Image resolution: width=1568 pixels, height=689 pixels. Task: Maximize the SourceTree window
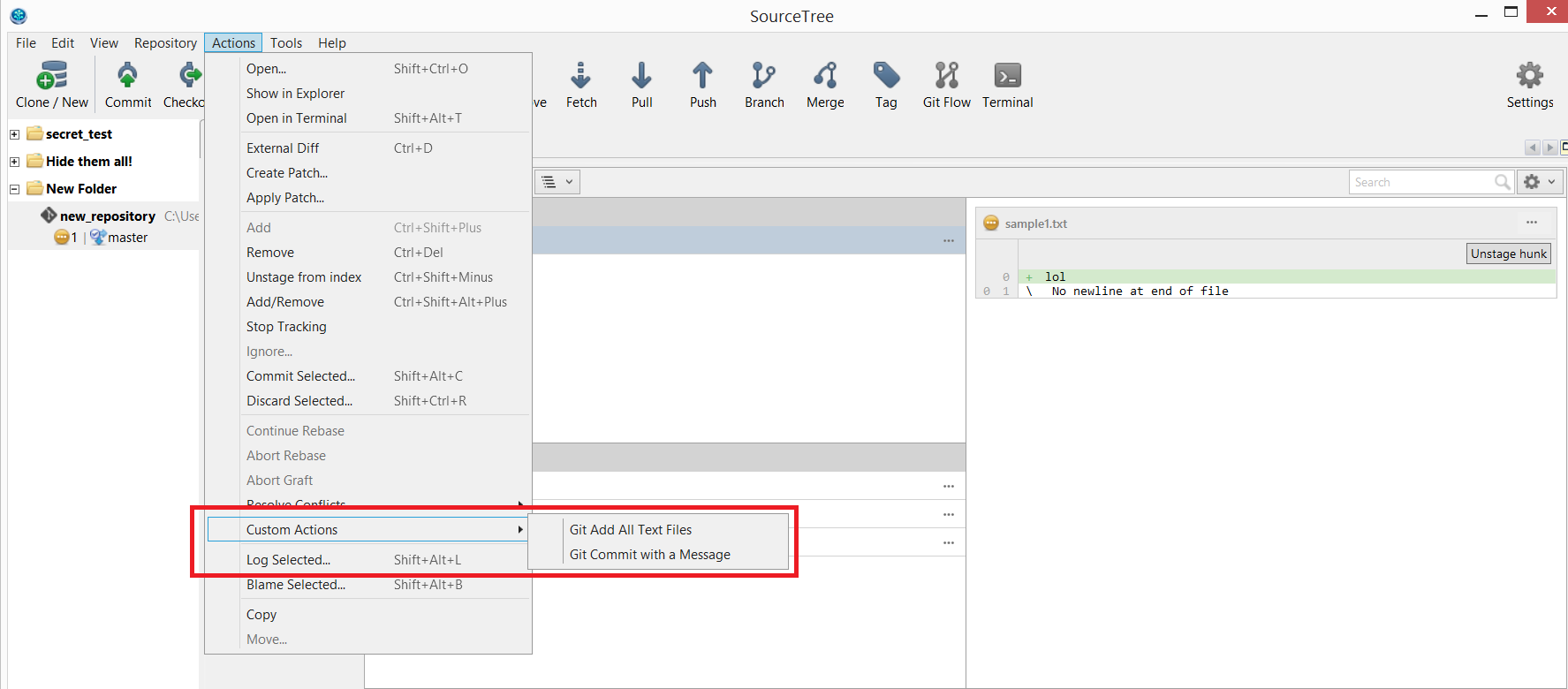(1511, 11)
